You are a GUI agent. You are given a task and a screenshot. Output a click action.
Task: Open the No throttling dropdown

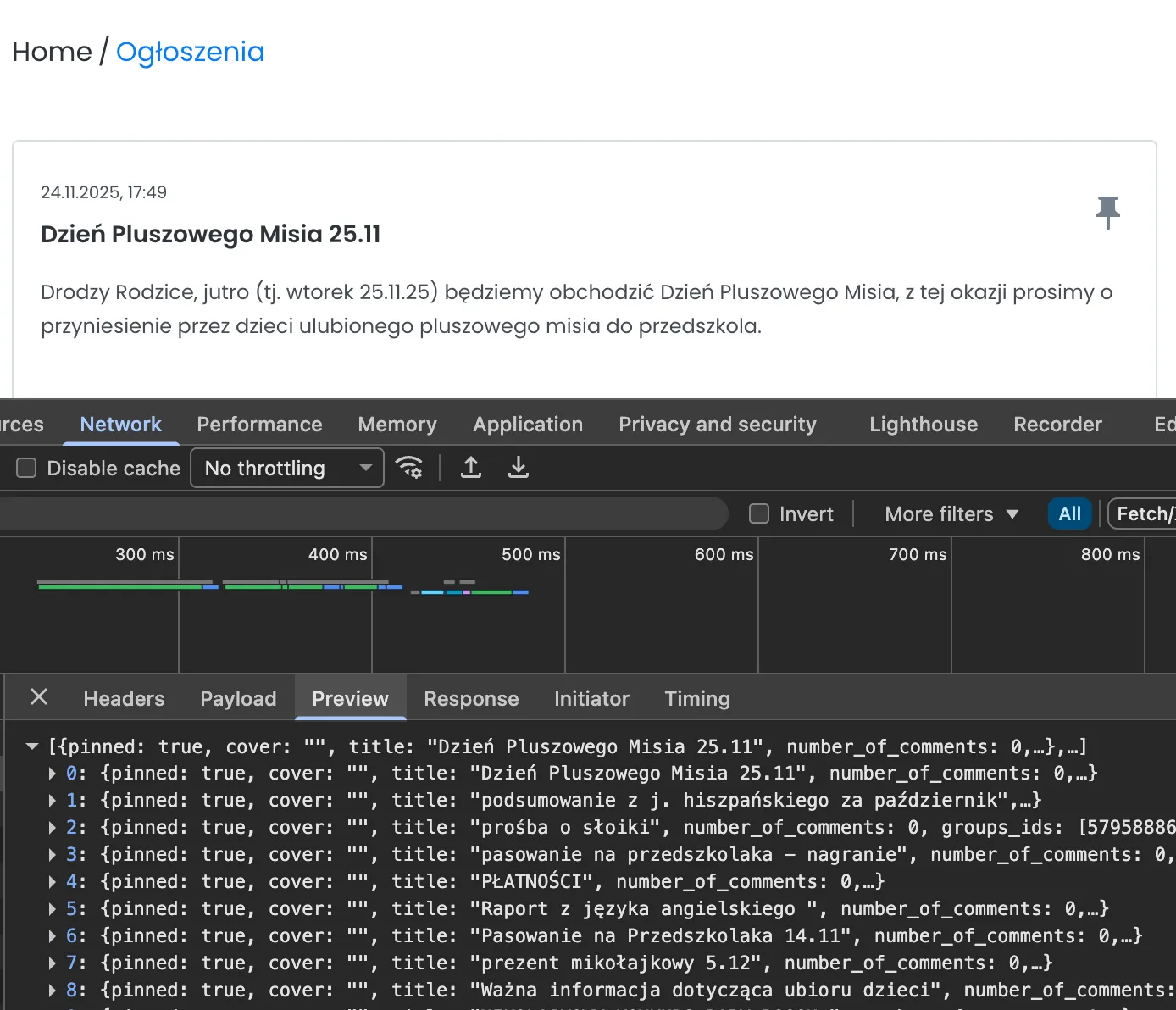(287, 468)
